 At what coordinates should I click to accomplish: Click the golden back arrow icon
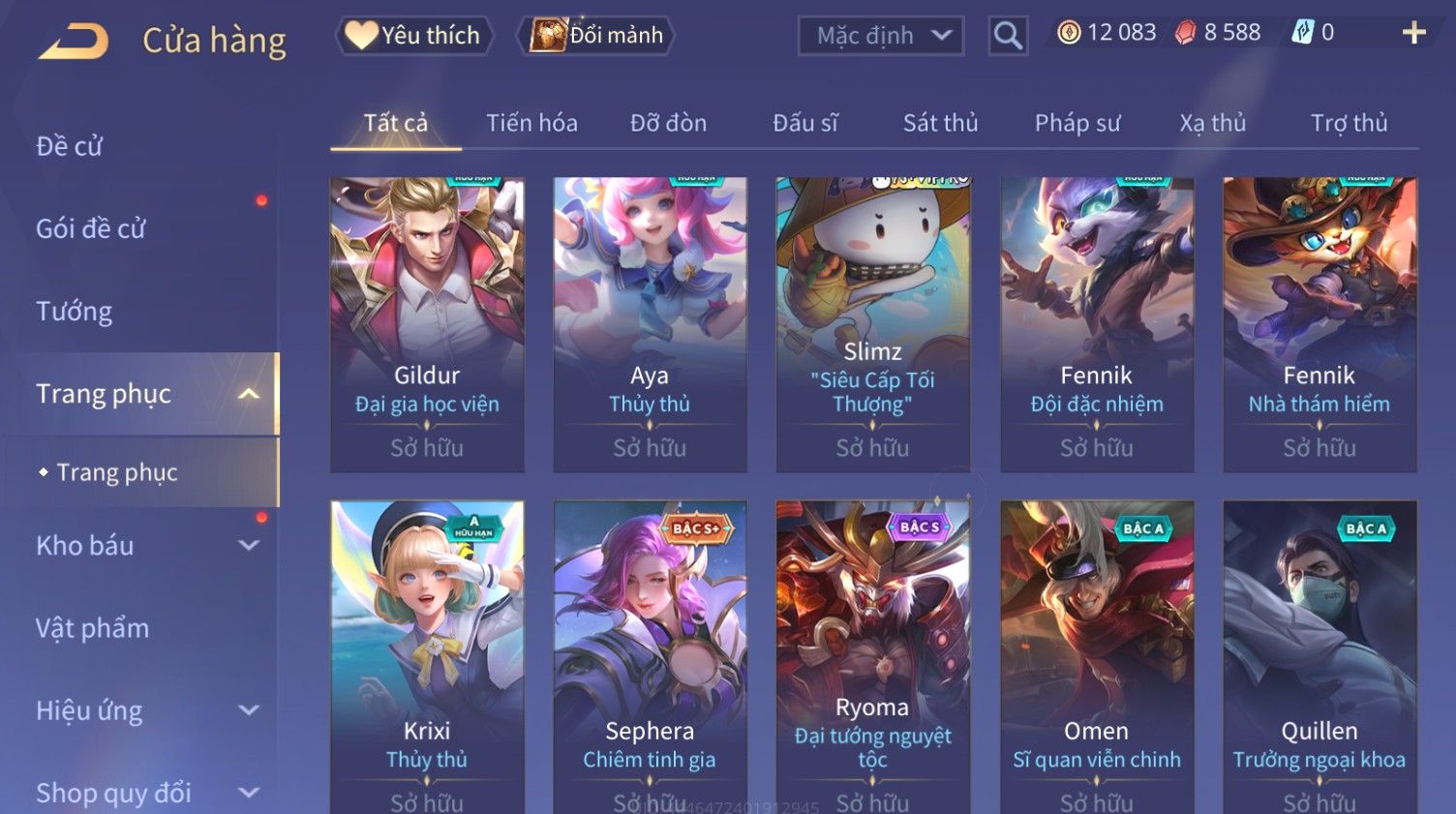pyautogui.click(x=74, y=42)
